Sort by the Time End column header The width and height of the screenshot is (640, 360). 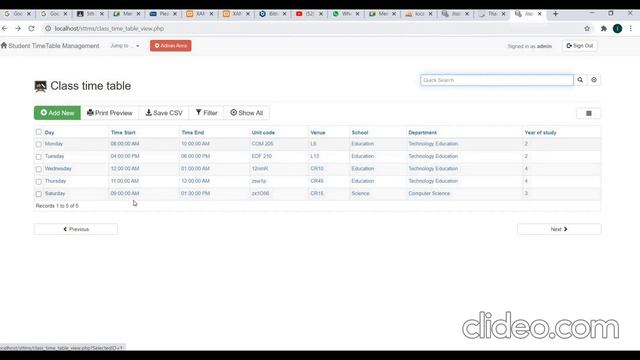[x=193, y=133]
